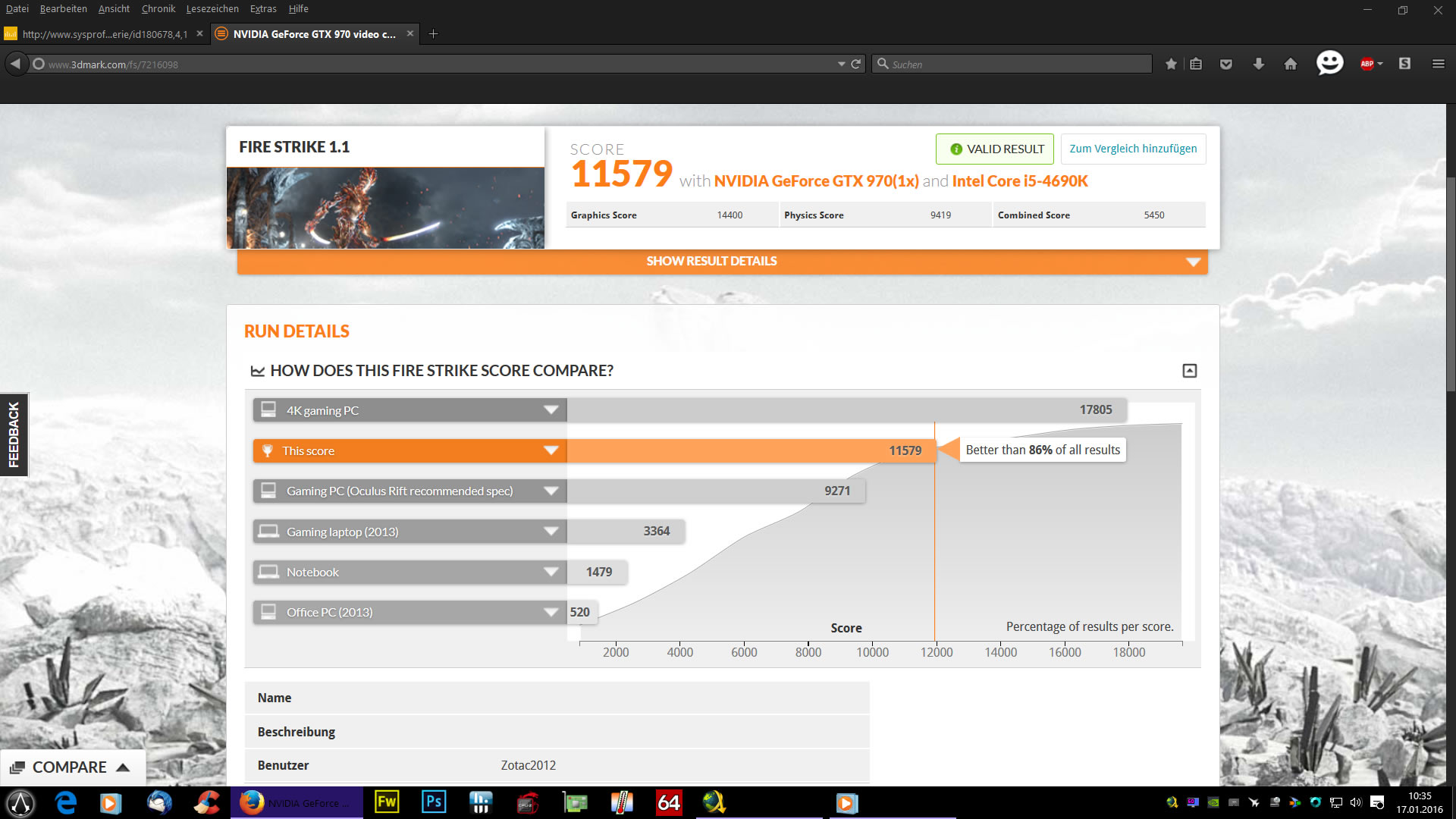This screenshot has height=819, width=1456.
Task: Open the Lesezeichen menu
Action: coord(212,9)
